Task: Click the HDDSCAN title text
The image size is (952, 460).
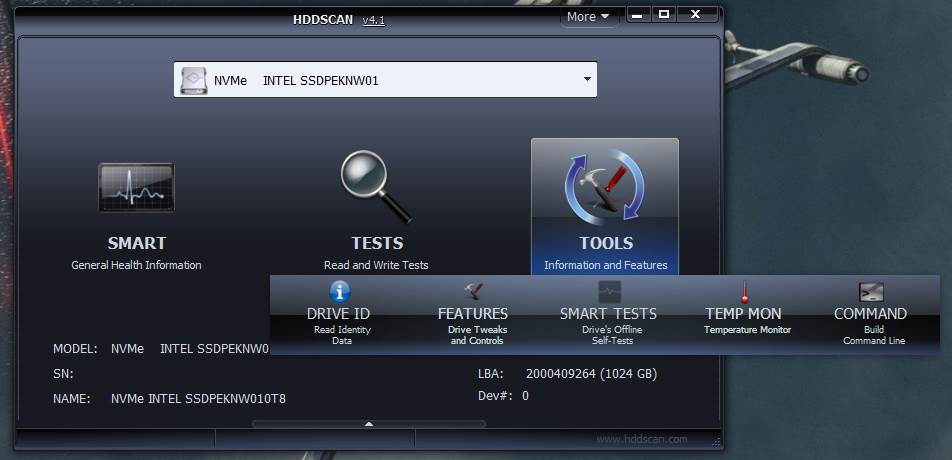Action: tap(323, 19)
